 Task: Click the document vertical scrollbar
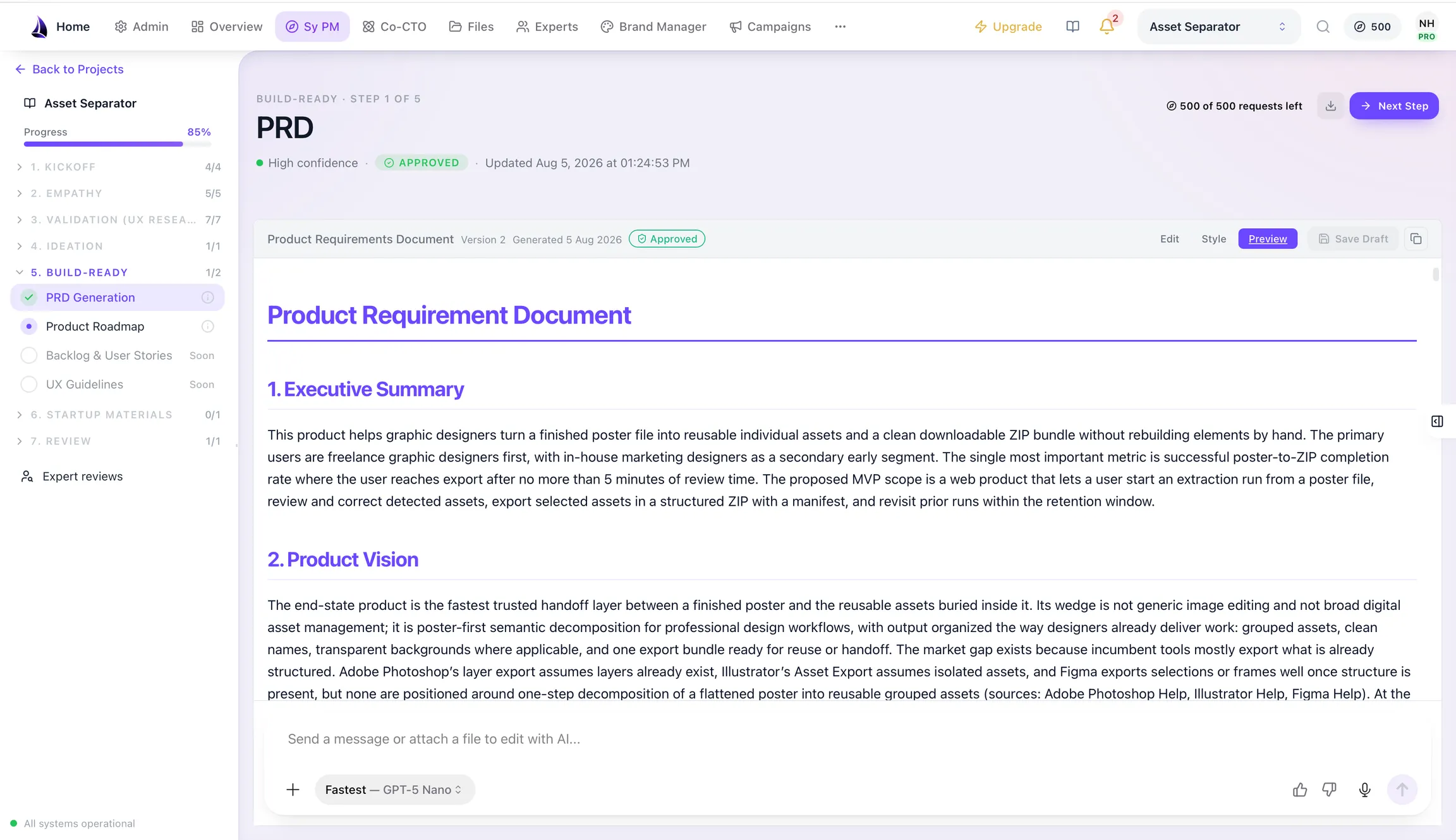click(x=1436, y=274)
